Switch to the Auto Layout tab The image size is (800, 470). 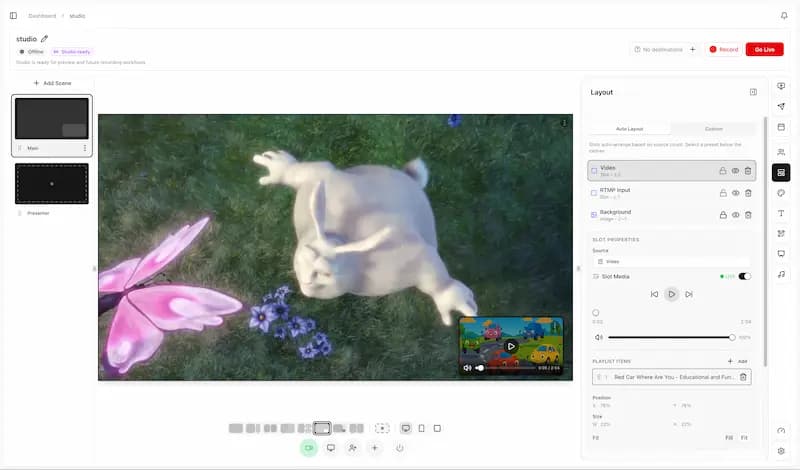(x=630, y=129)
